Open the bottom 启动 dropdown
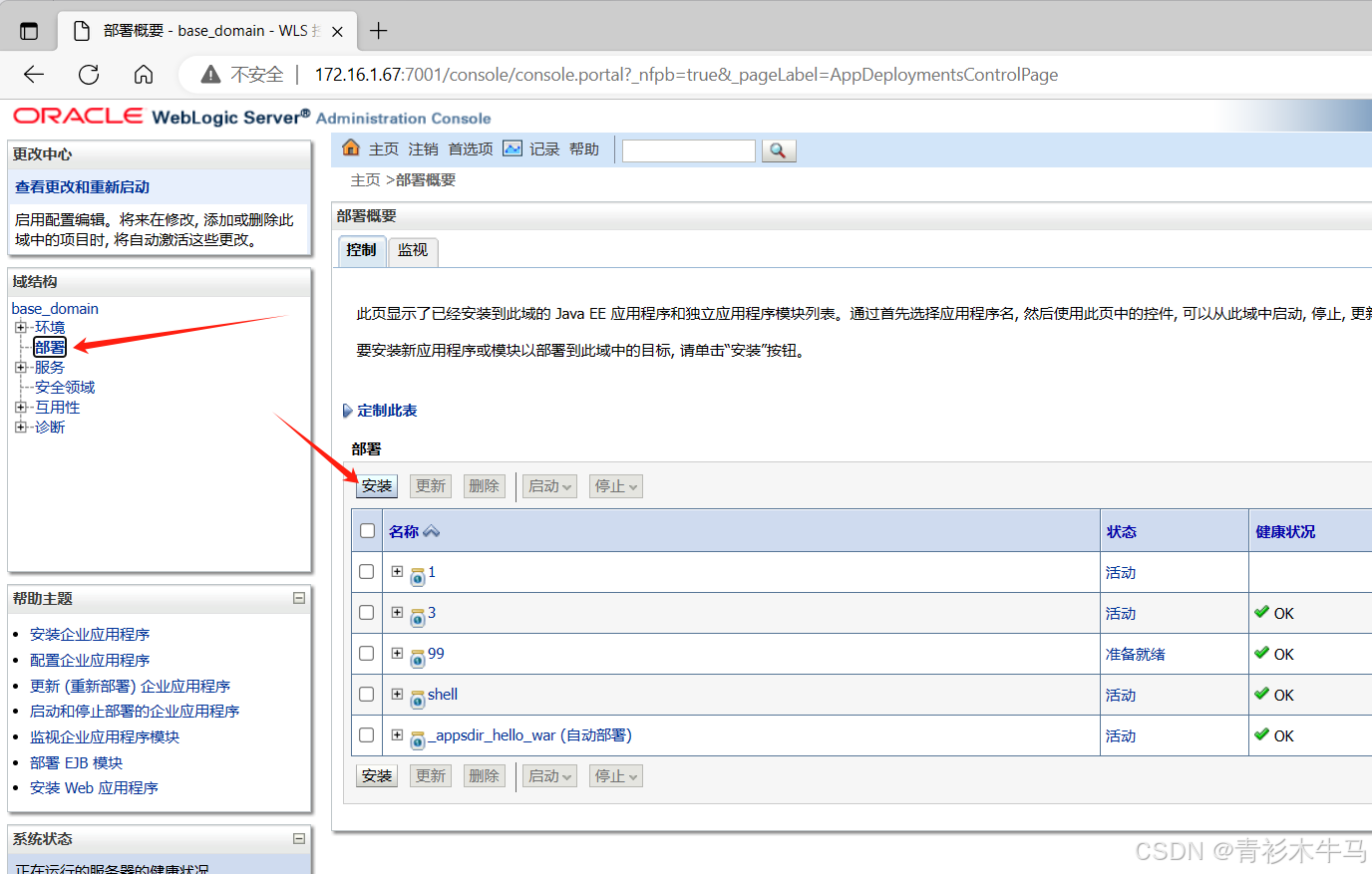Screen dimensions: 1372x874 [x=550, y=776]
